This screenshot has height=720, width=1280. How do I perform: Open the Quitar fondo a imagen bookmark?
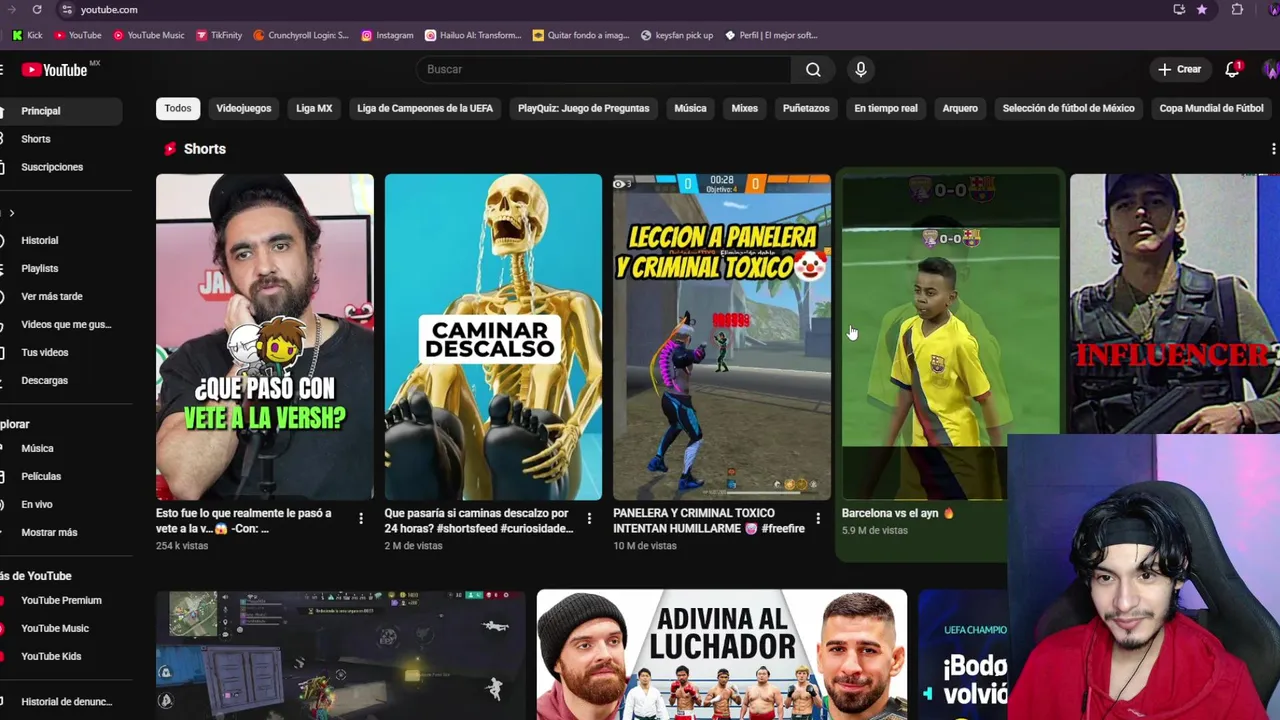click(581, 35)
